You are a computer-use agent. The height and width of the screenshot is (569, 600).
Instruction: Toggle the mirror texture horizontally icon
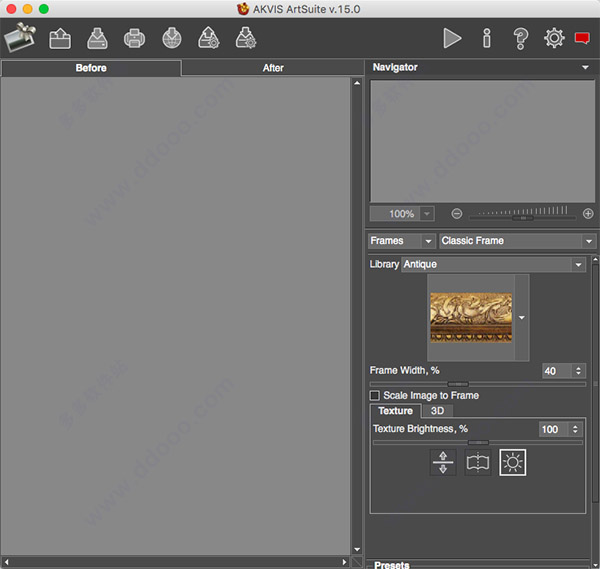(x=478, y=462)
